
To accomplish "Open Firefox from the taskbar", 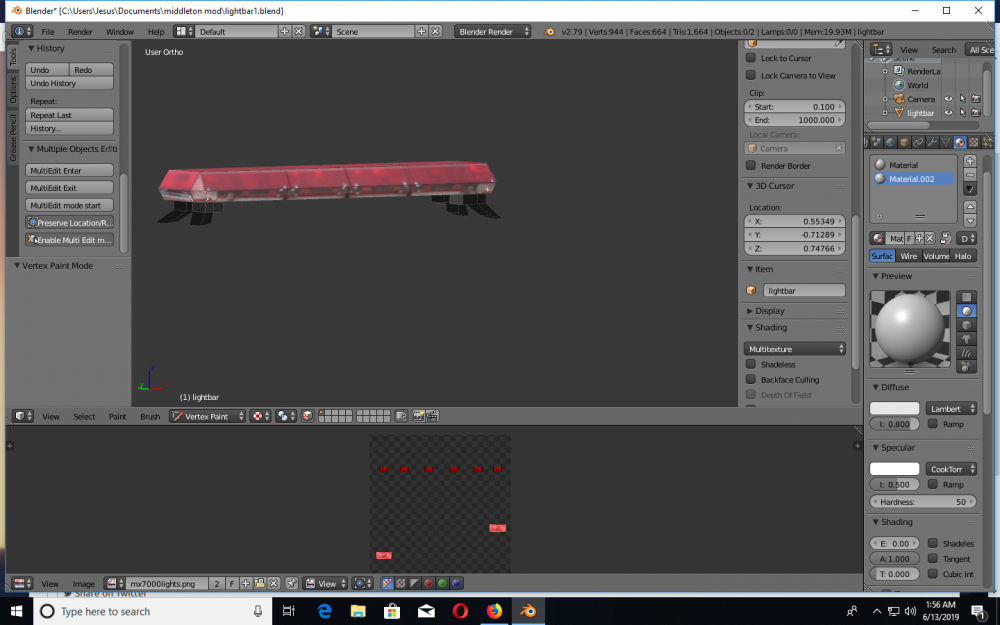I will [494, 611].
